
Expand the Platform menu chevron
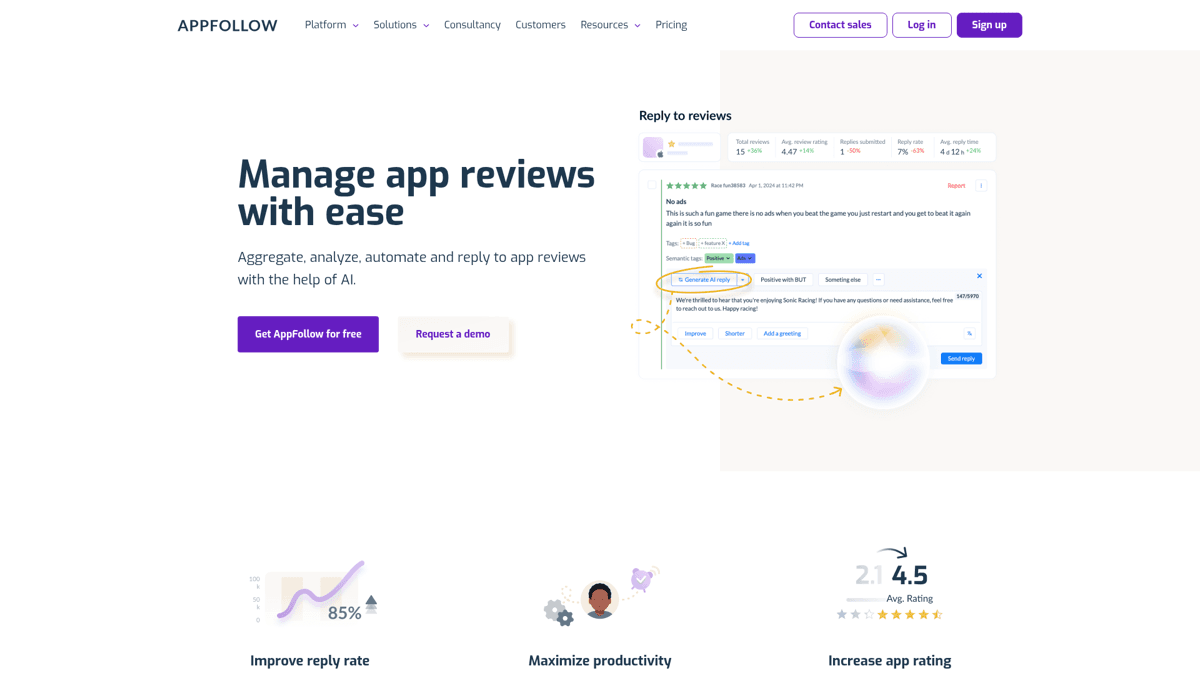point(355,26)
